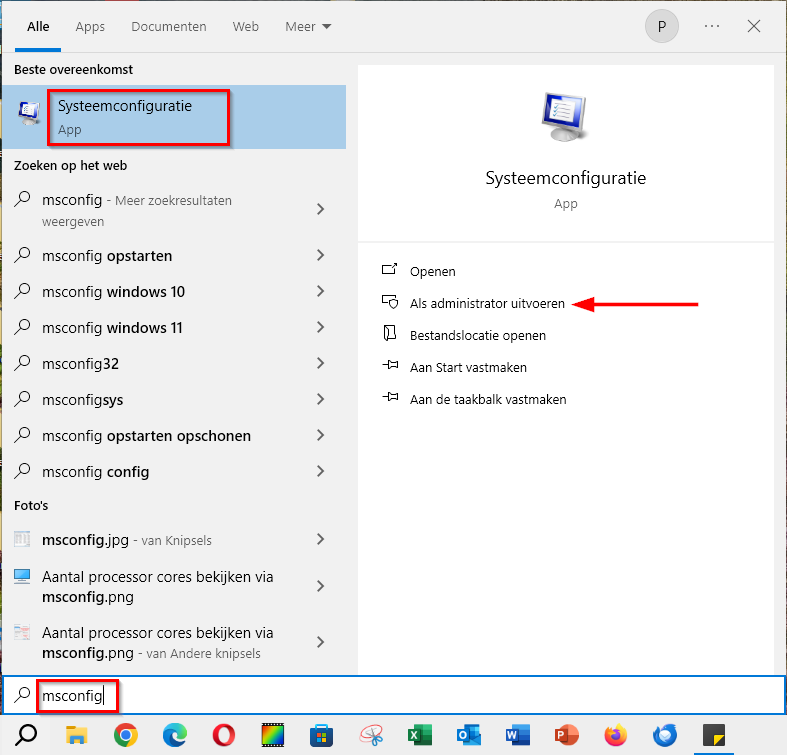Open File Explorer from the taskbar
The image size is (787, 755).
tap(77, 736)
